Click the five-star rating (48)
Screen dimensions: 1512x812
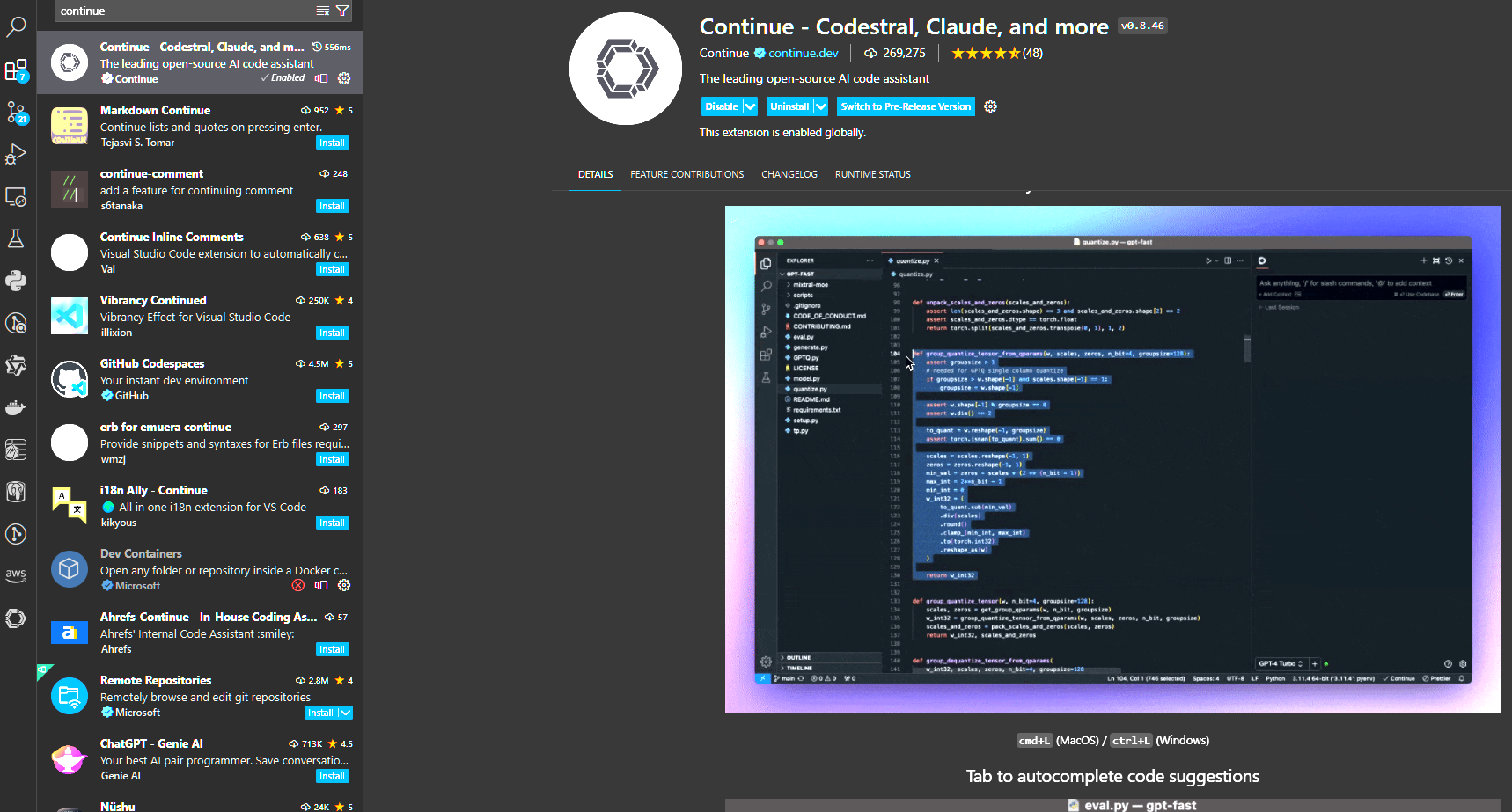[997, 53]
